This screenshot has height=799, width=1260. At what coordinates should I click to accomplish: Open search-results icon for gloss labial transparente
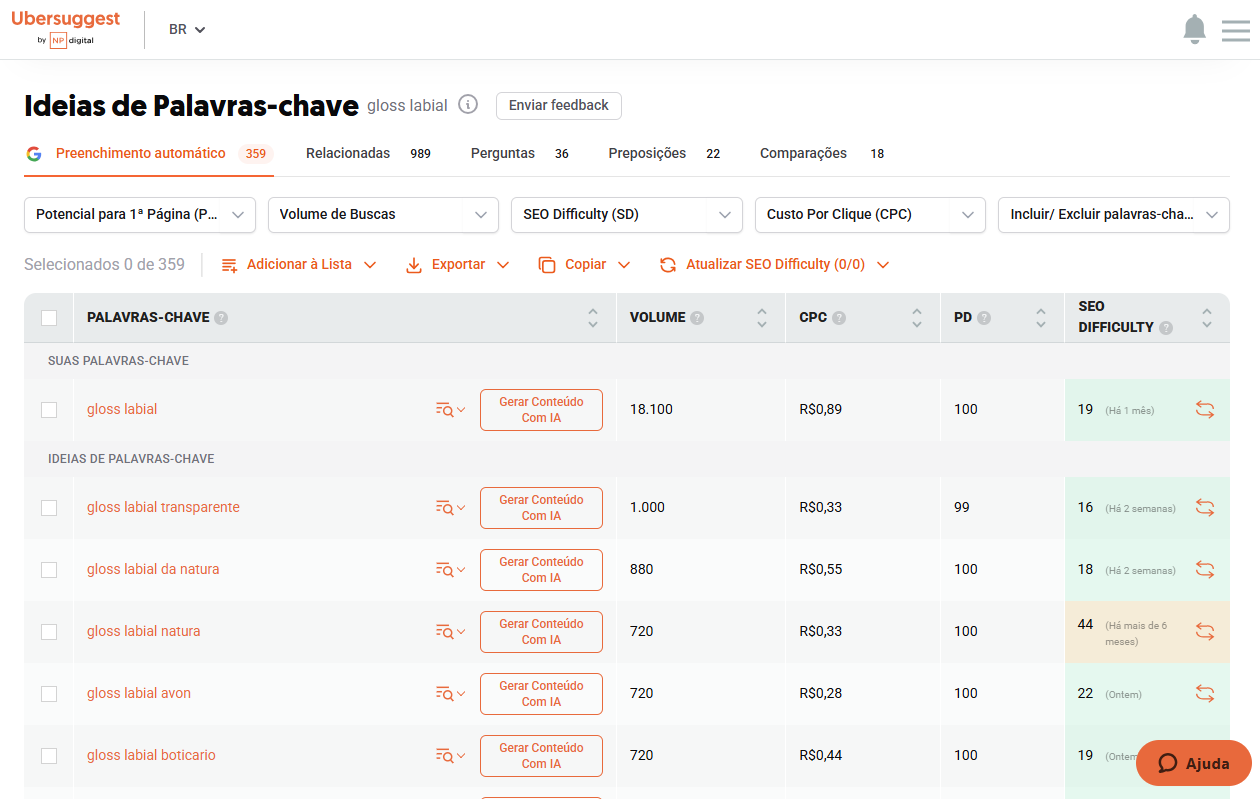coord(450,507)
